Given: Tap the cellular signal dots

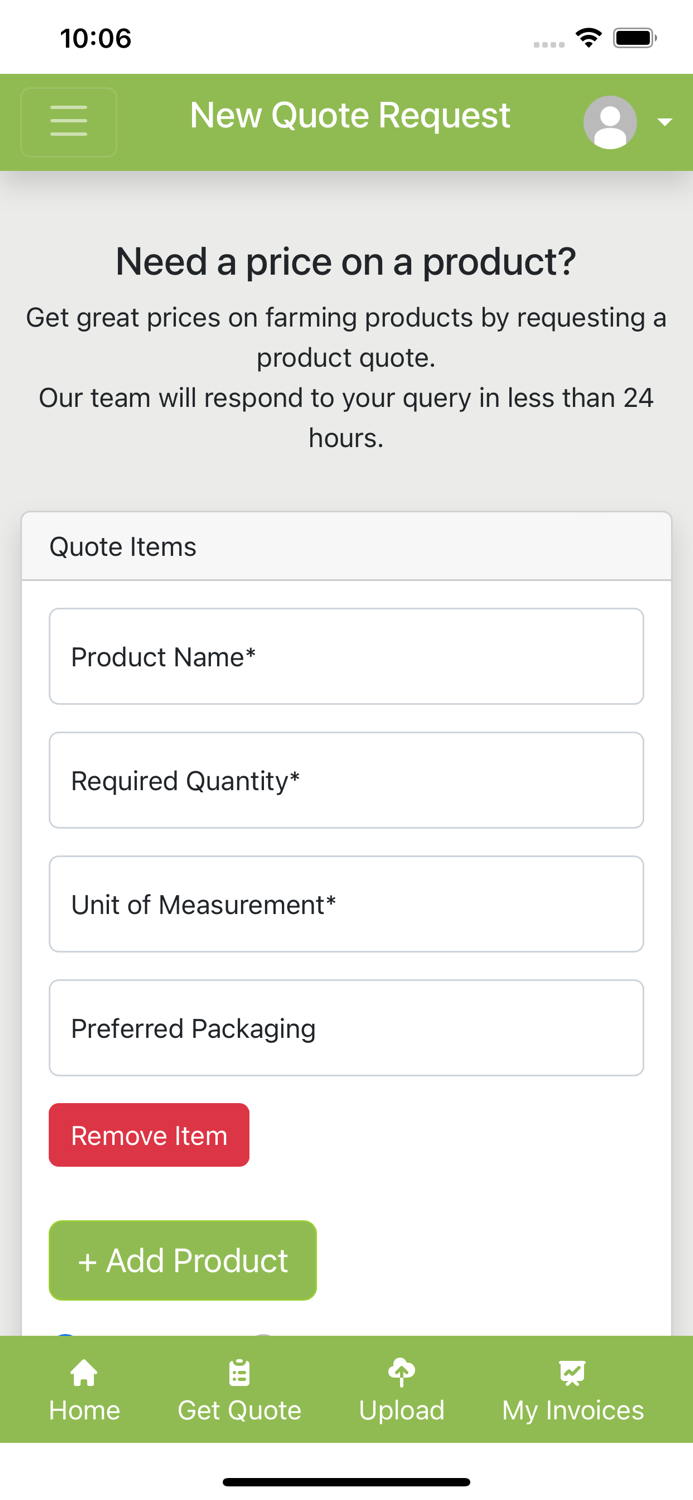Looking at the screenshot, I should click(x=549, y=44).
